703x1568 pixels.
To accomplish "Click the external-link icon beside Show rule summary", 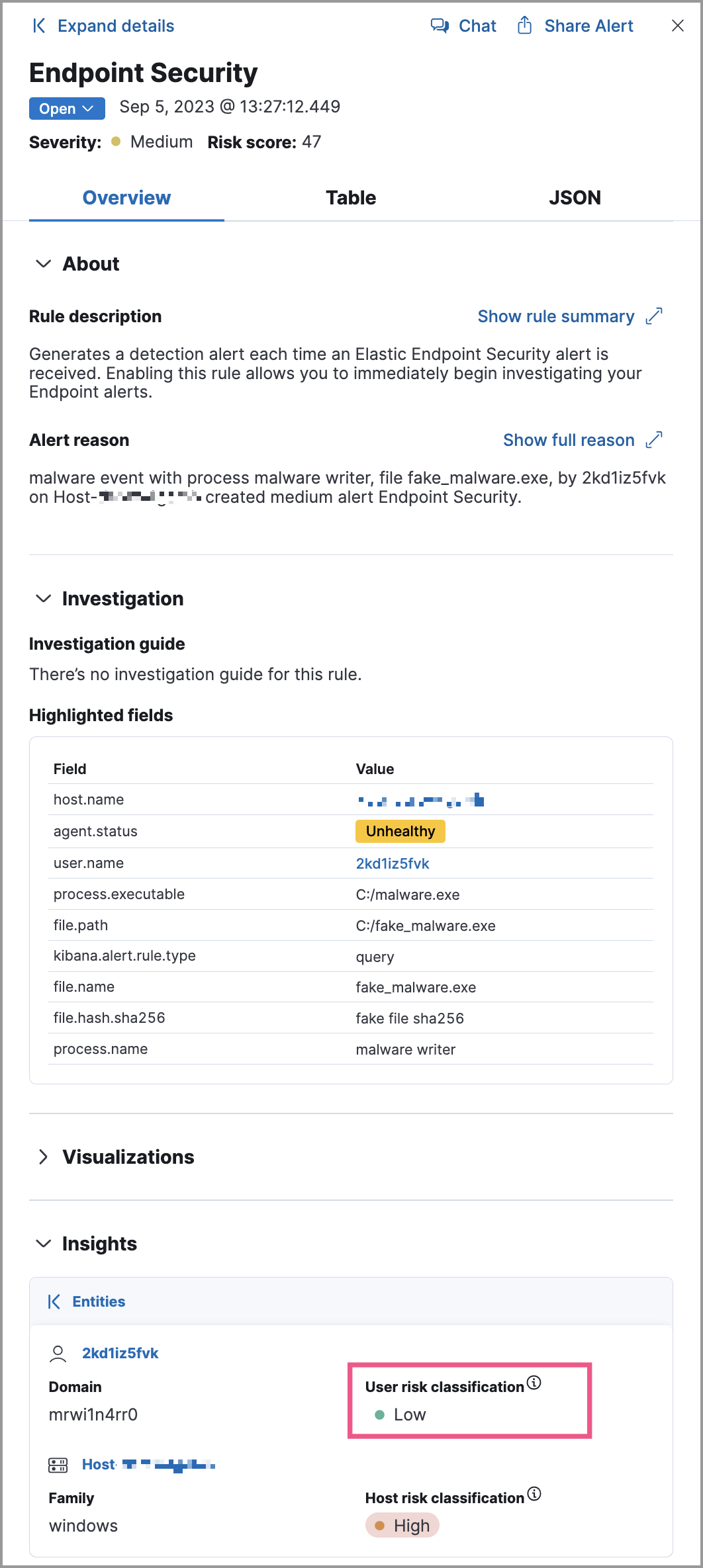I will coord(654,316).
